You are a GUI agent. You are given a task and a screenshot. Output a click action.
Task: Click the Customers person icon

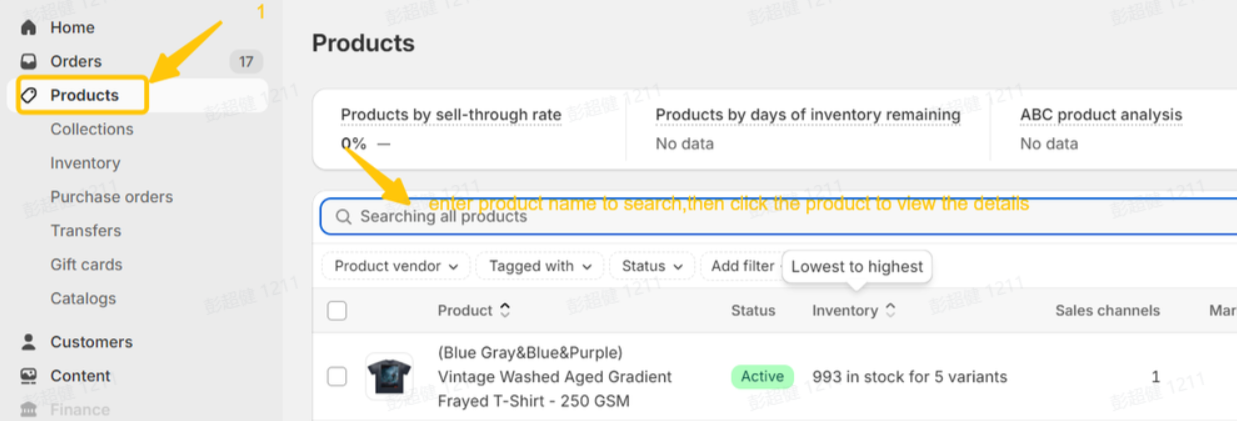coord(29,342)
